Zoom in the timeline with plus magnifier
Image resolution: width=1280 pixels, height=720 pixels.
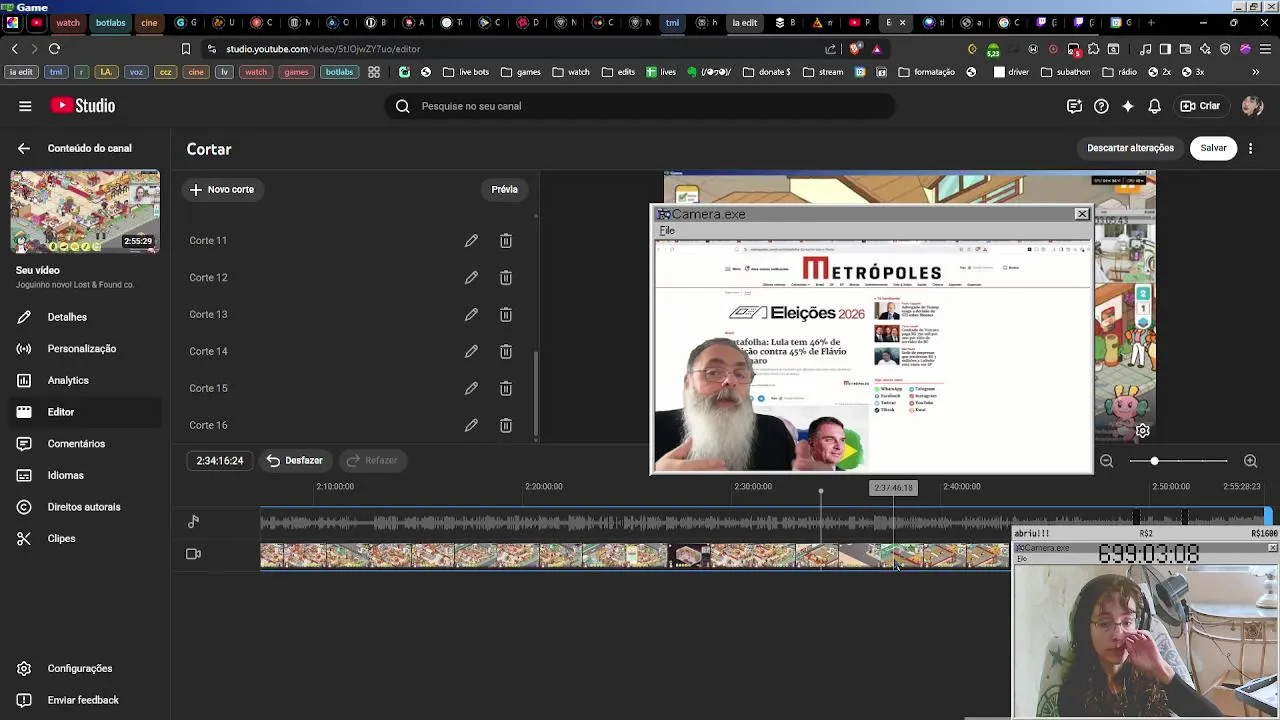(1250, 461)
